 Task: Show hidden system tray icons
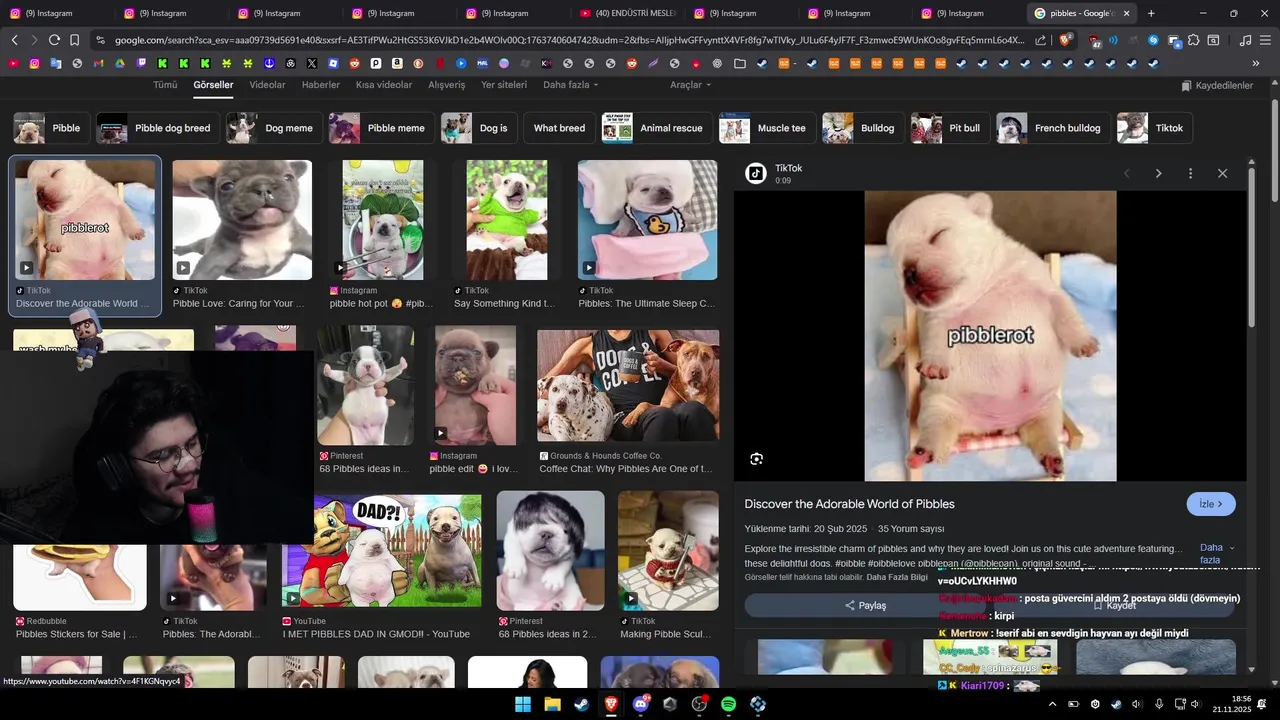(1052, 705)
